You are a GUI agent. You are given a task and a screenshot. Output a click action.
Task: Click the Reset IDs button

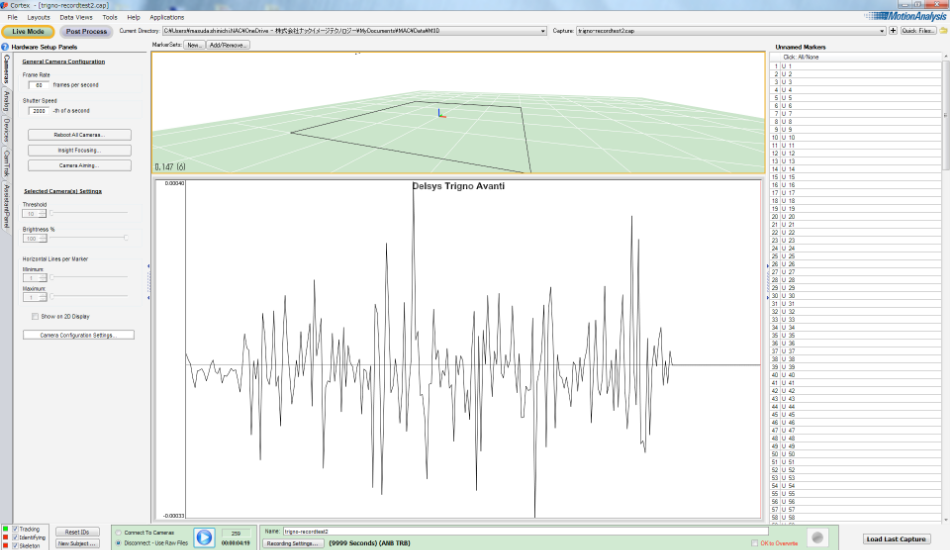tap(78, 532)
